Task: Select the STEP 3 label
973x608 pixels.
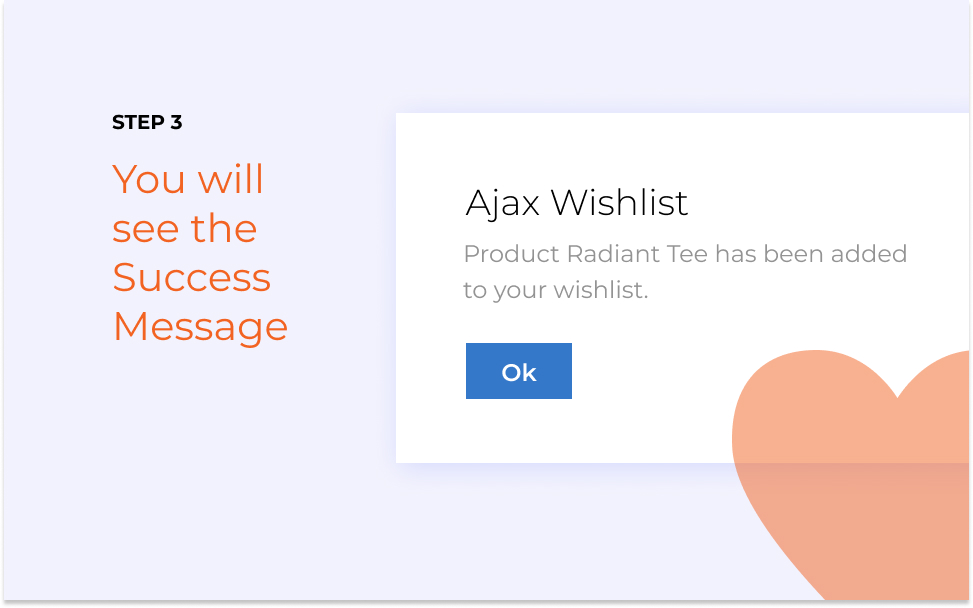Action: [147, 122]
